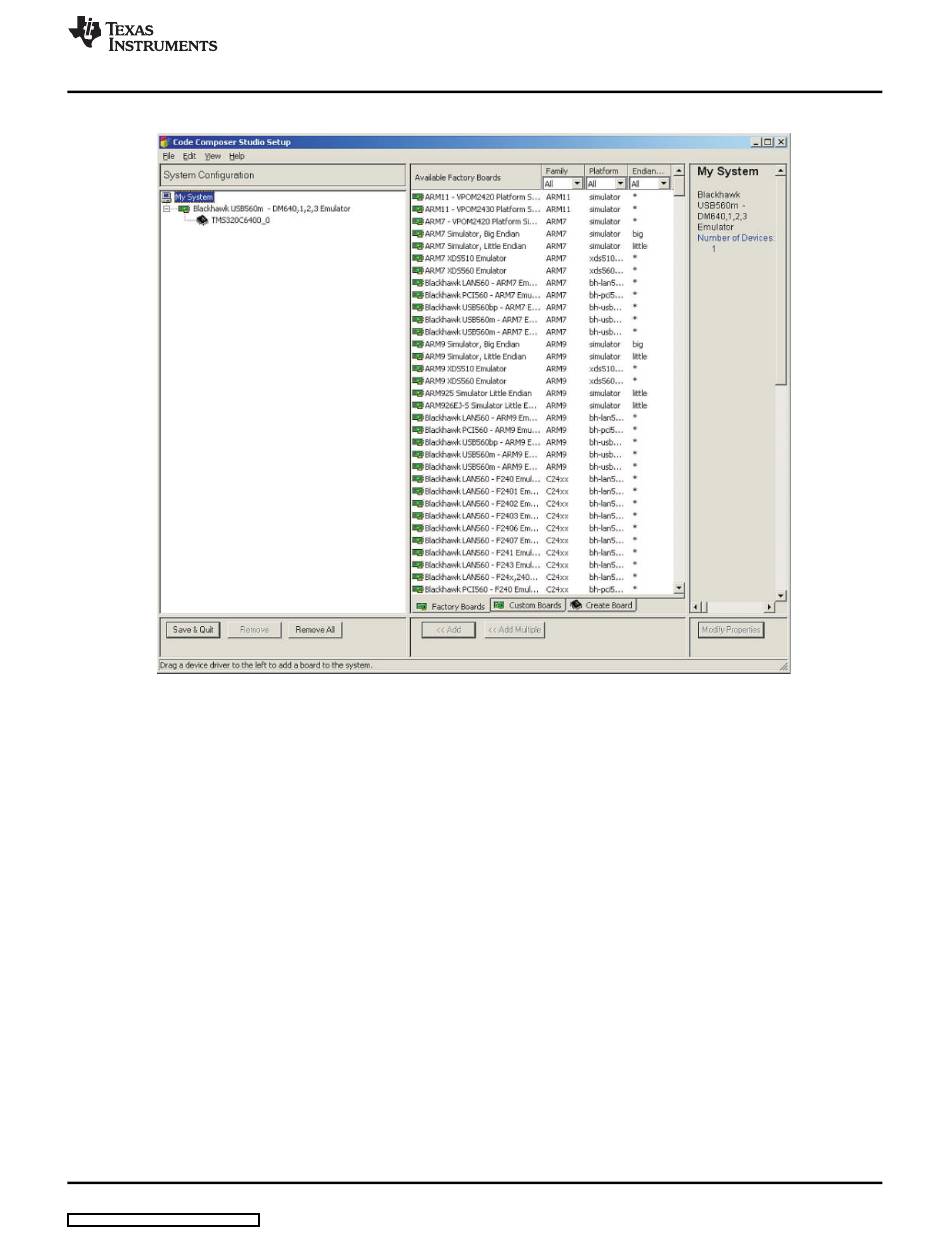Select the "Blackhawk PCI560 - F240 Emul..." row
Viewport: 950px width, 1241px height.
point(542,589)
